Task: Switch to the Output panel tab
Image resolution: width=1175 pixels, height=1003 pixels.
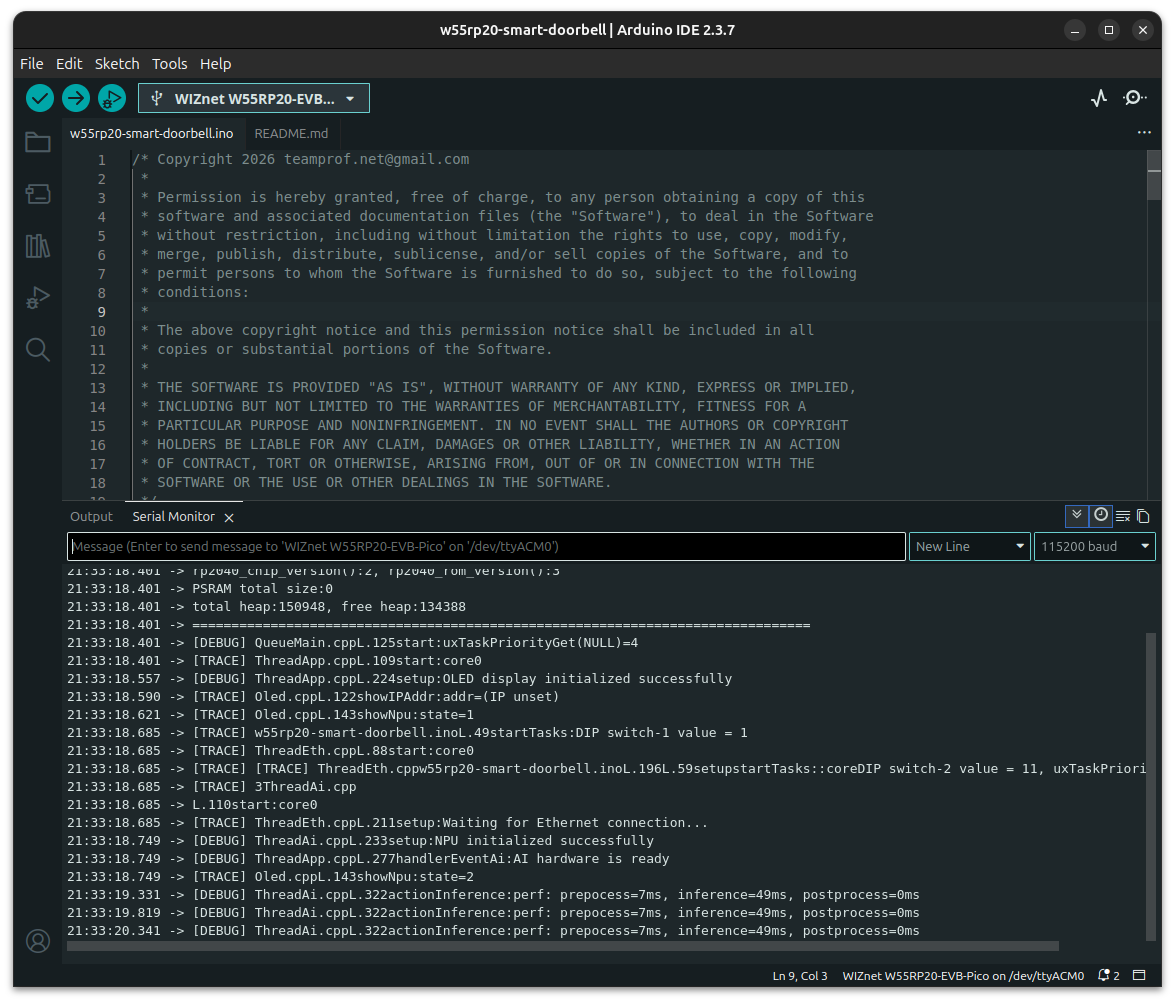Action: (x=91, y=516)
